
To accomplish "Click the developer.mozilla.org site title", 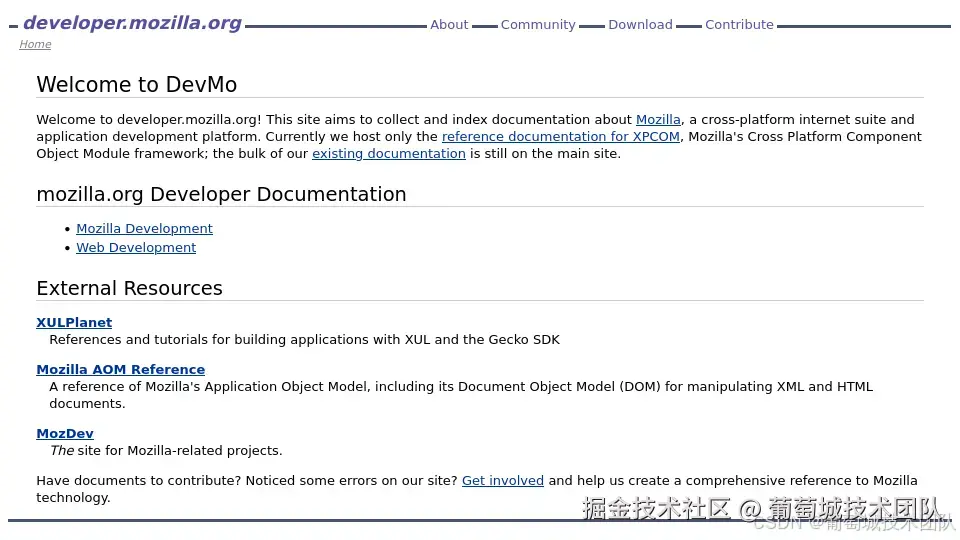I will [132, 23].
